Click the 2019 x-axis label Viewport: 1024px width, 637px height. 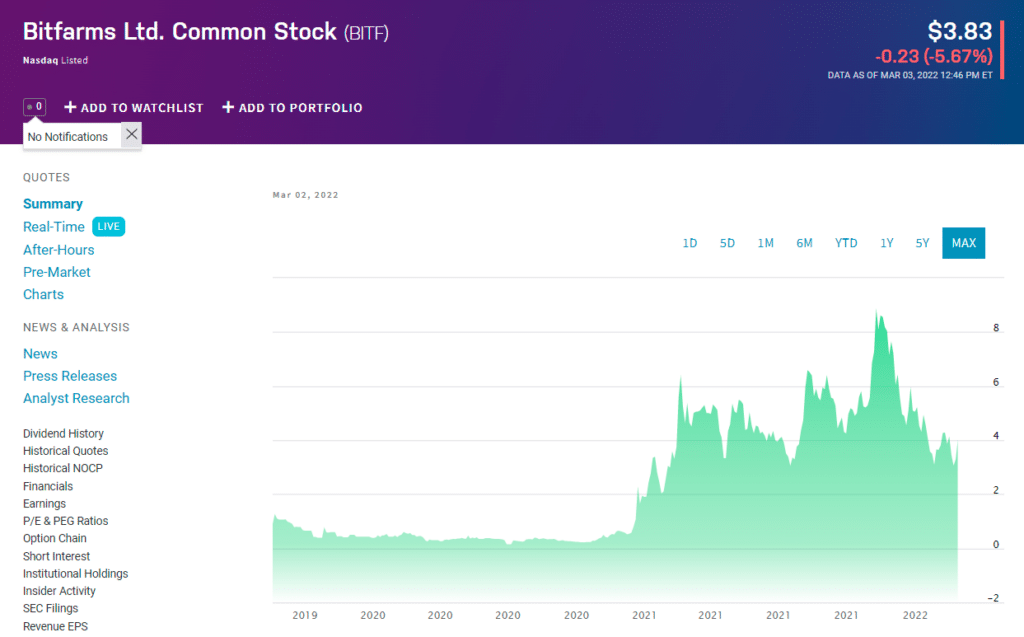pyautogui.click(x=305, y=615)
